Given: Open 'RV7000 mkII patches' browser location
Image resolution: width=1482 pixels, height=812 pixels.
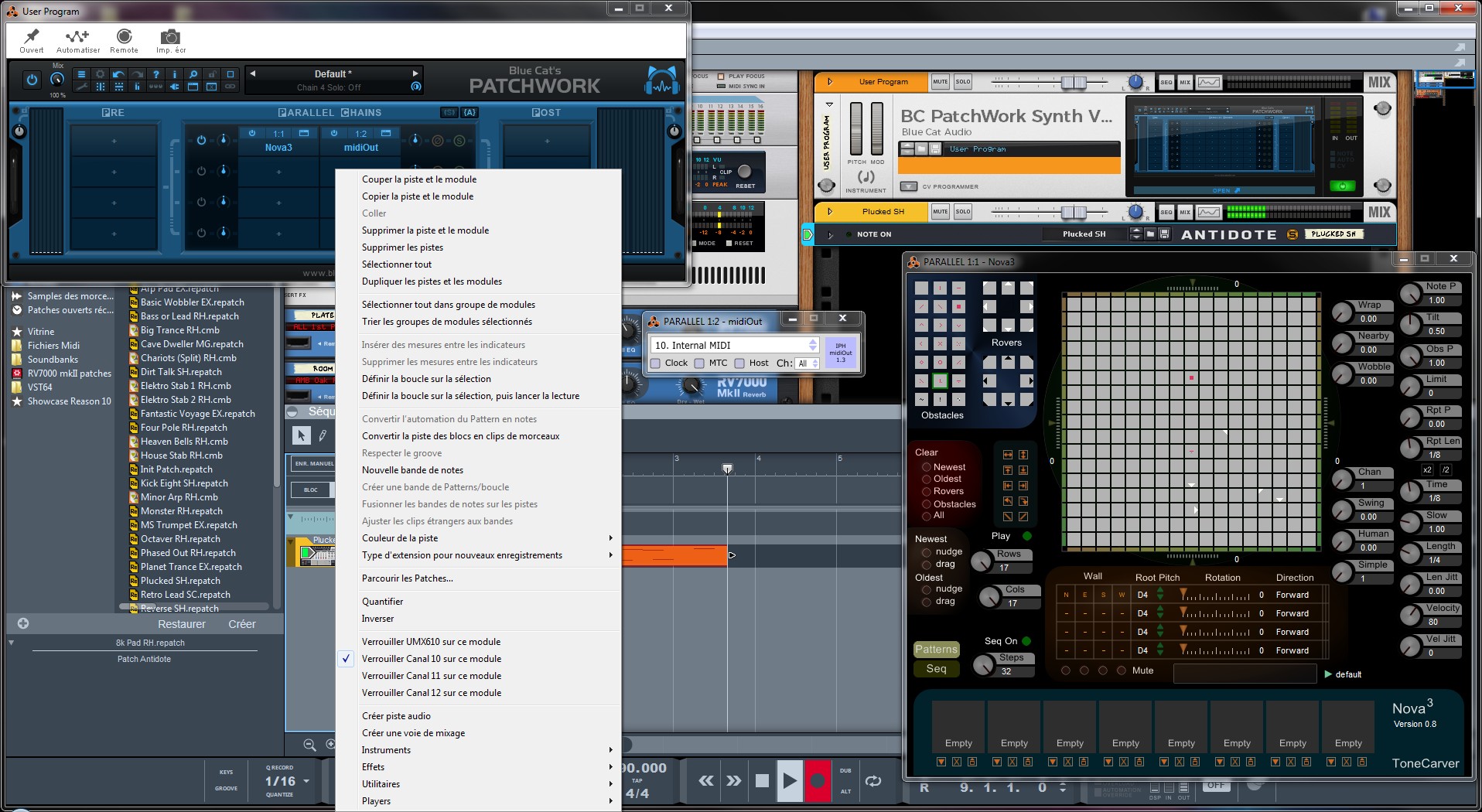Looking at the screenshot, I should pyautogui.click(x=69, y=374).
